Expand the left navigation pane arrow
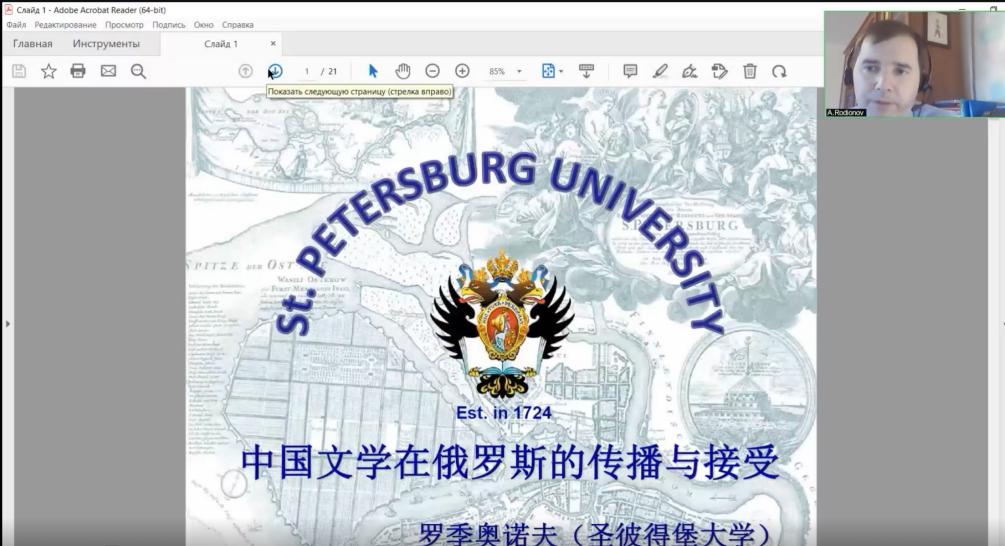The image size is (1005, 546). tap(8, 324)
